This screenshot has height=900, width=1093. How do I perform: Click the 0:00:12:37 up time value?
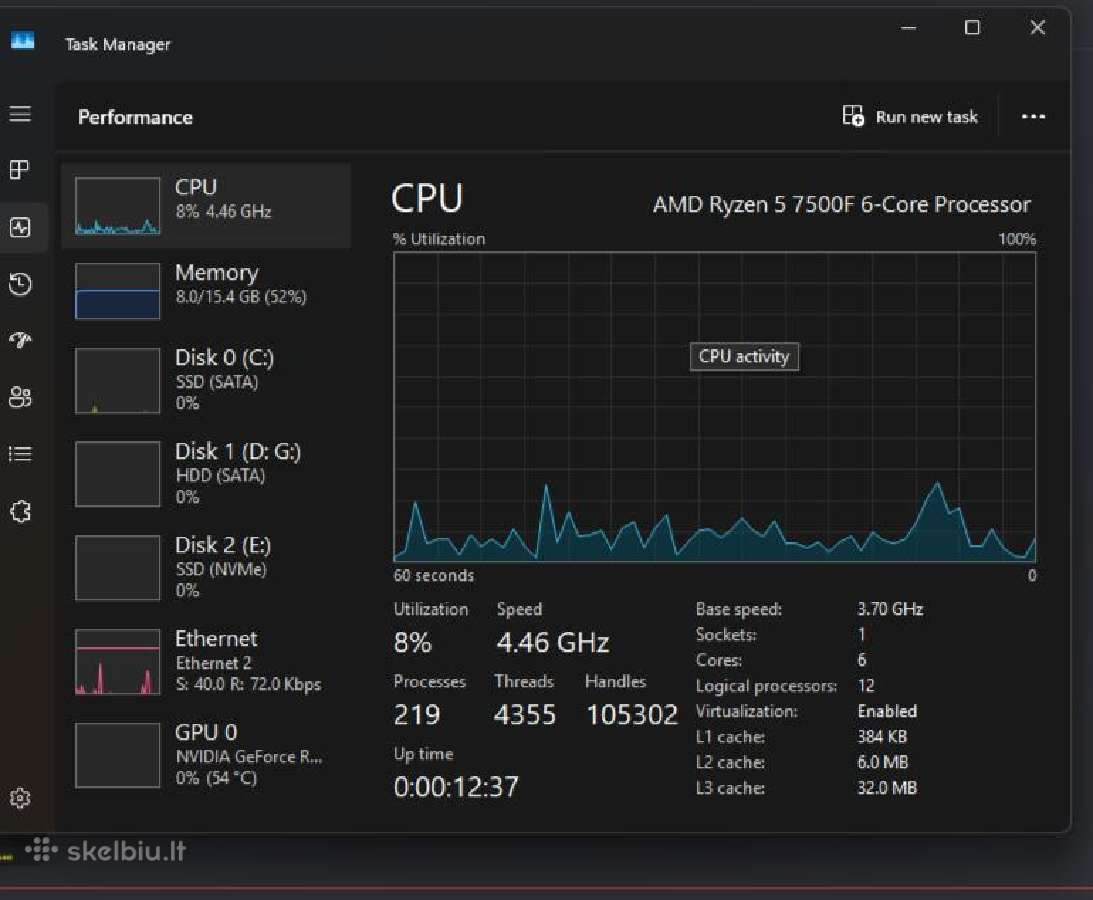tap(457, 787)
